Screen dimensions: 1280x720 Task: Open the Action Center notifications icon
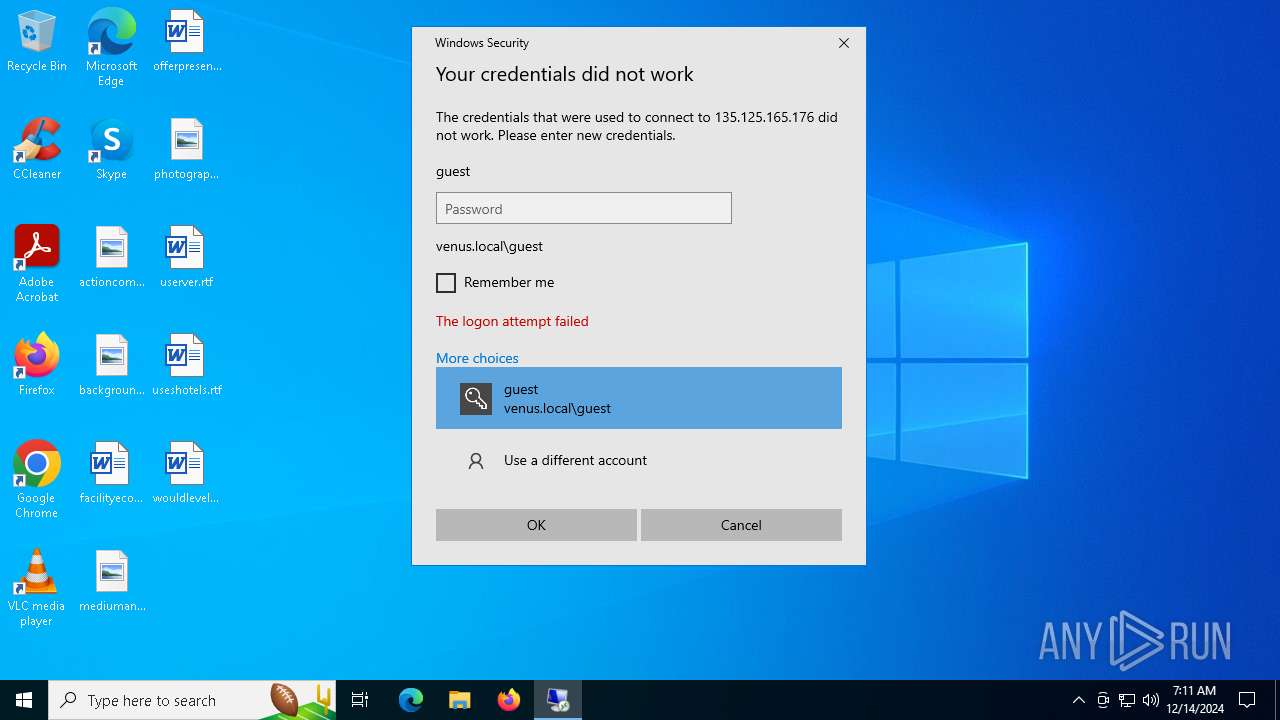(x=1247, y=700)
